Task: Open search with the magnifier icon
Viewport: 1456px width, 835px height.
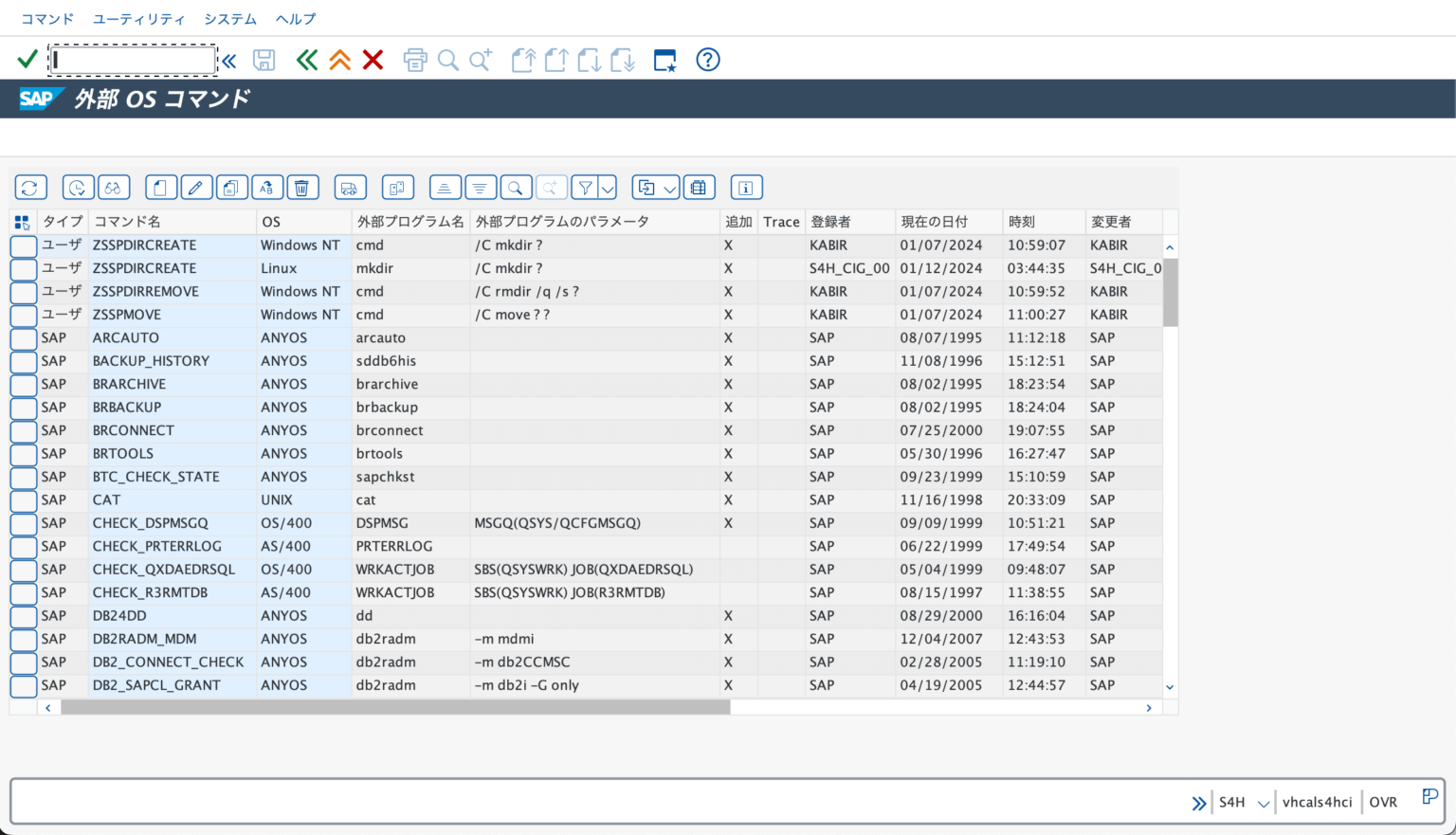Action: (516, 187)
